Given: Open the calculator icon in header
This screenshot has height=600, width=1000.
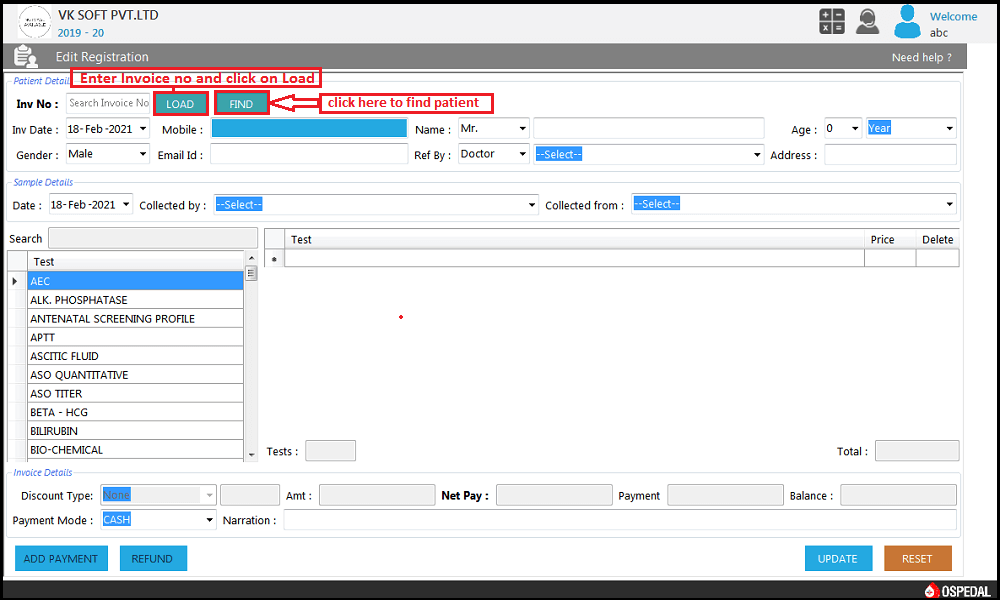Looking at the screenshot, I should click(832, 22).
